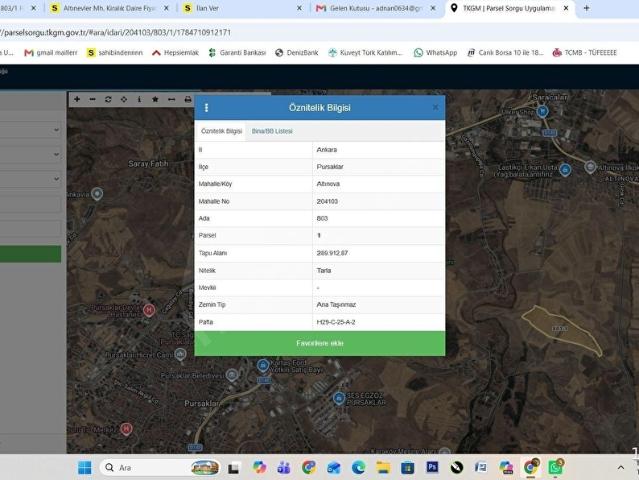Click the Lastikçi Erkan Usta map marker
The height and width of the screenshot is (480, 639).
(565, 170)
